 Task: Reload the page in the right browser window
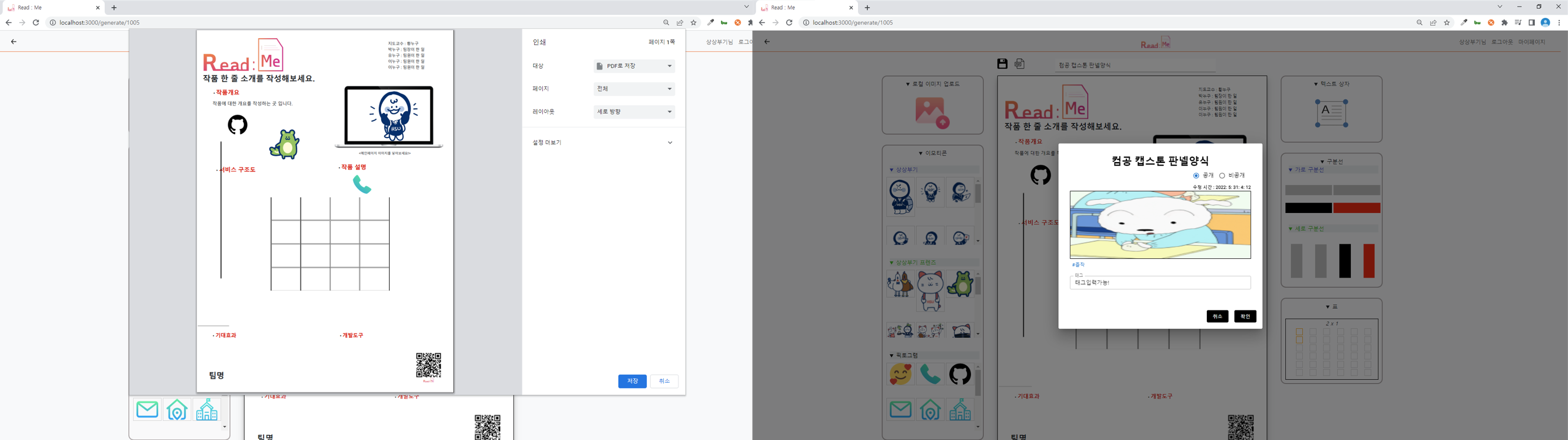789,22
